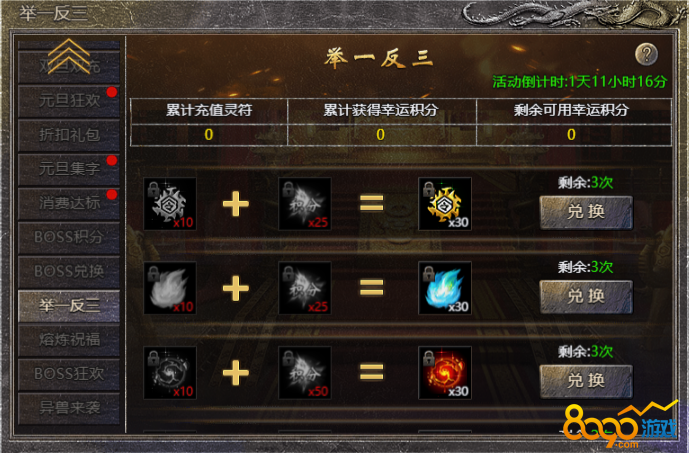Screen dimensions: 689x453
Task: Click the x25 points icon in first row
Action: pos(305,204)
